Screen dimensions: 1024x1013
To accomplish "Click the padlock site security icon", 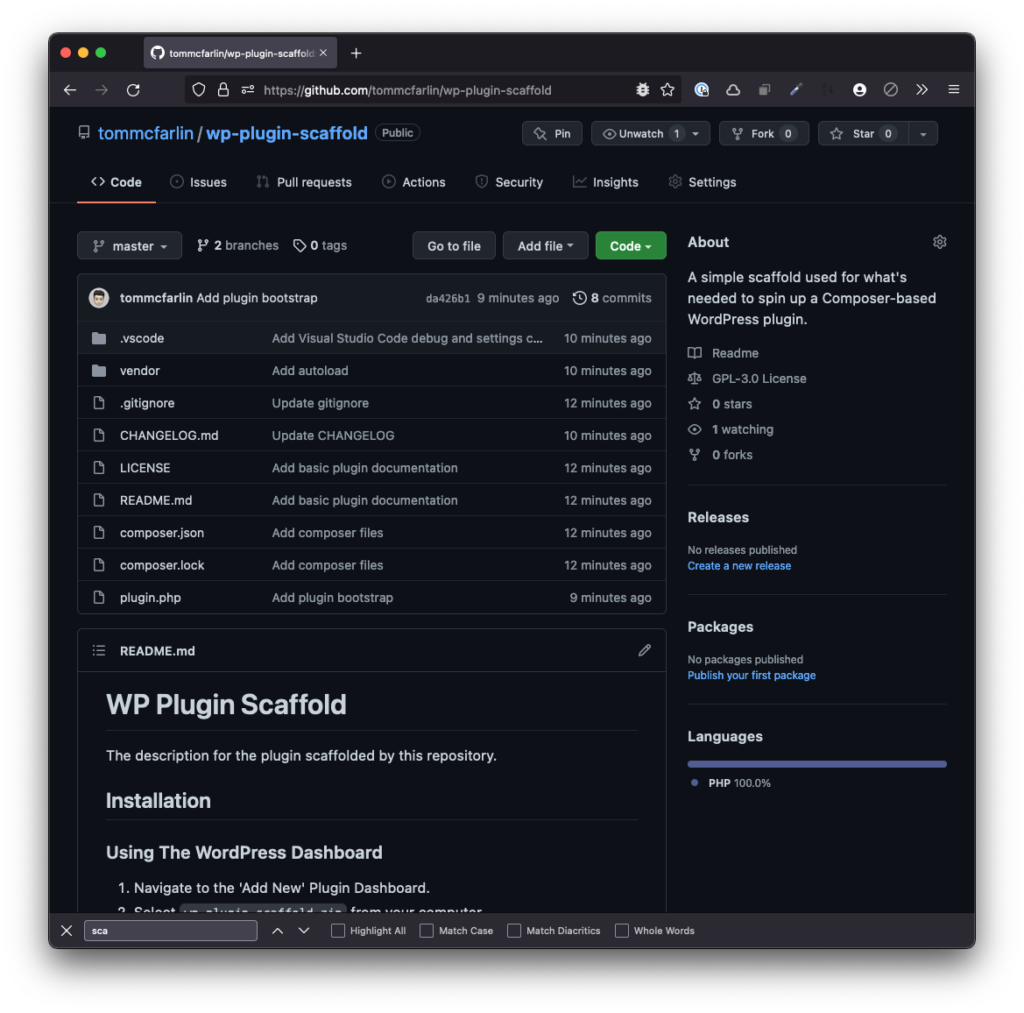I will click(x=223, y=90).
